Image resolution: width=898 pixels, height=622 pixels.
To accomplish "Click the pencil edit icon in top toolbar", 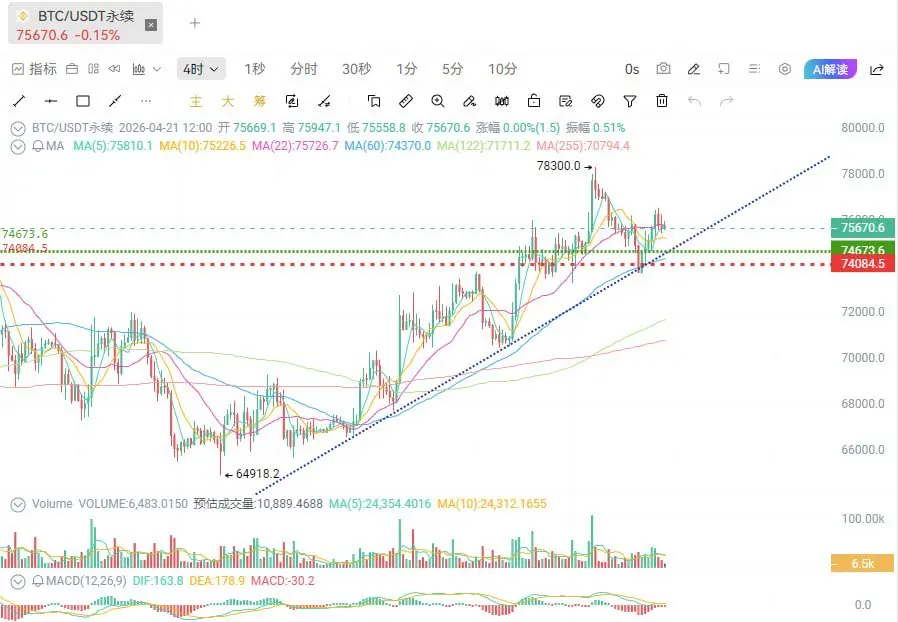I will 694,69.
